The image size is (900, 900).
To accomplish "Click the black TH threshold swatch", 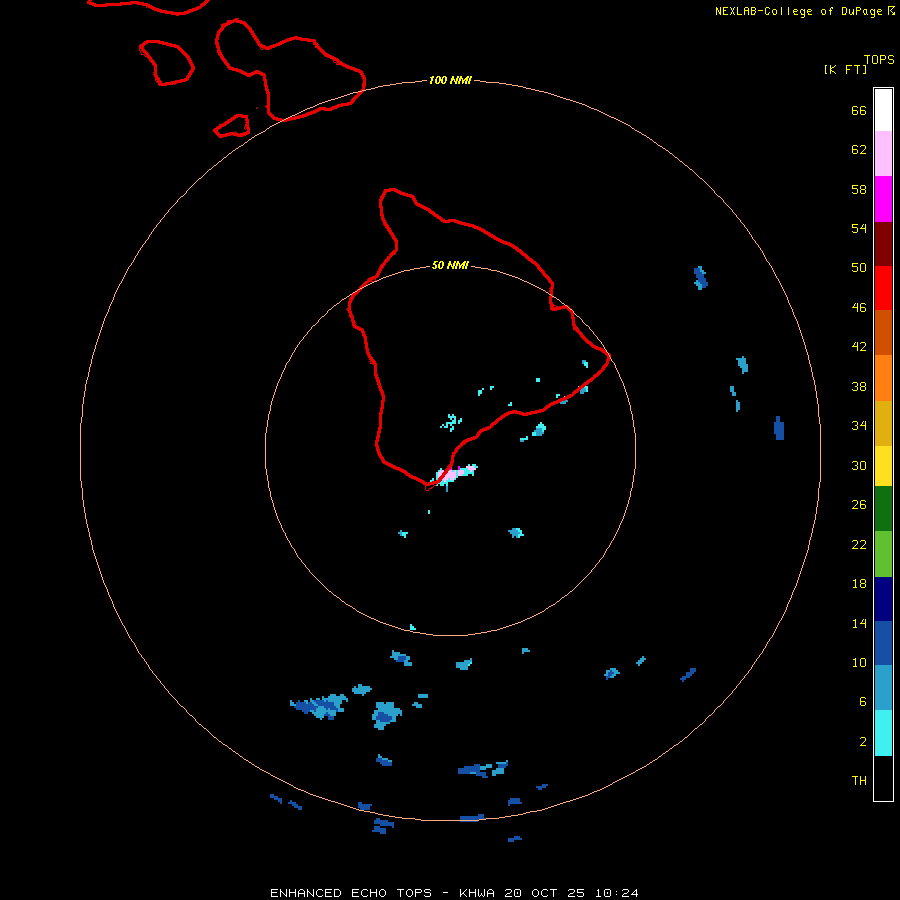I will (883, 778).
